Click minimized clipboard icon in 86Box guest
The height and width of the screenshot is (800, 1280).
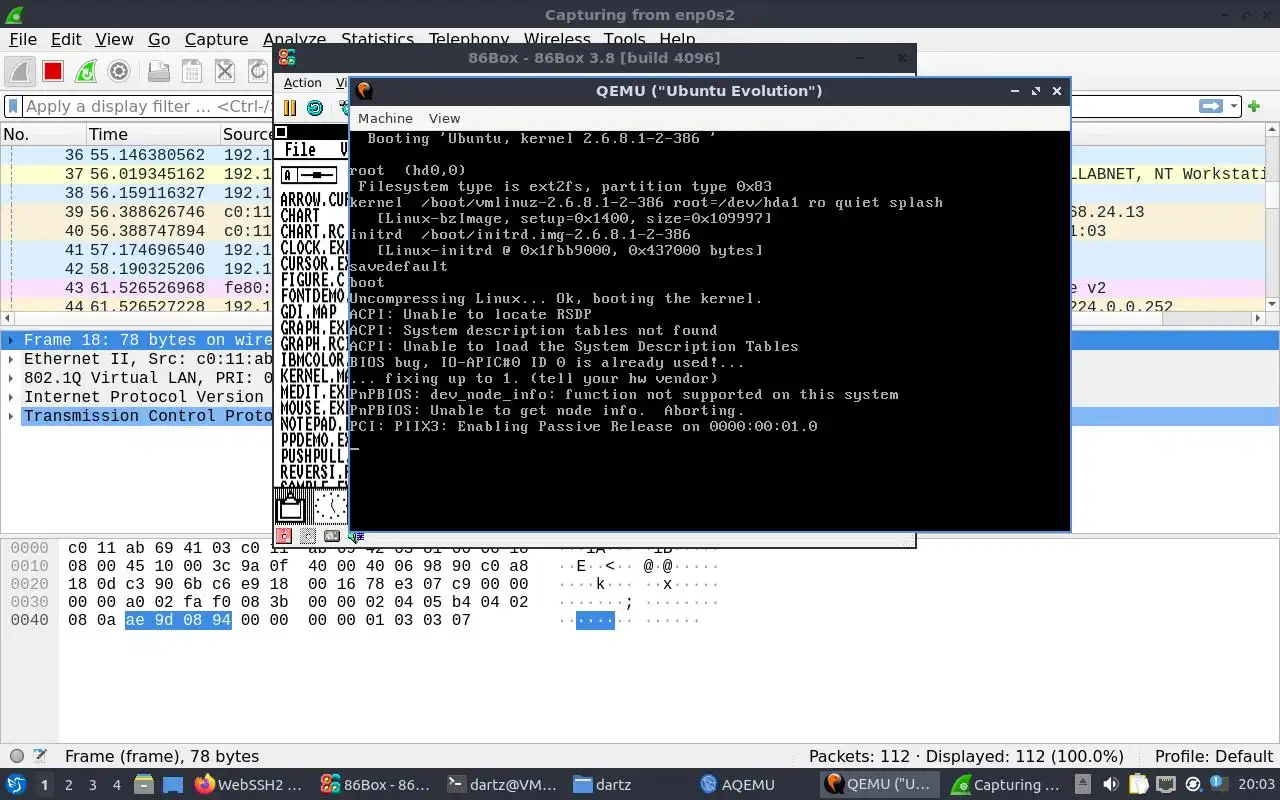coord(291,507)
